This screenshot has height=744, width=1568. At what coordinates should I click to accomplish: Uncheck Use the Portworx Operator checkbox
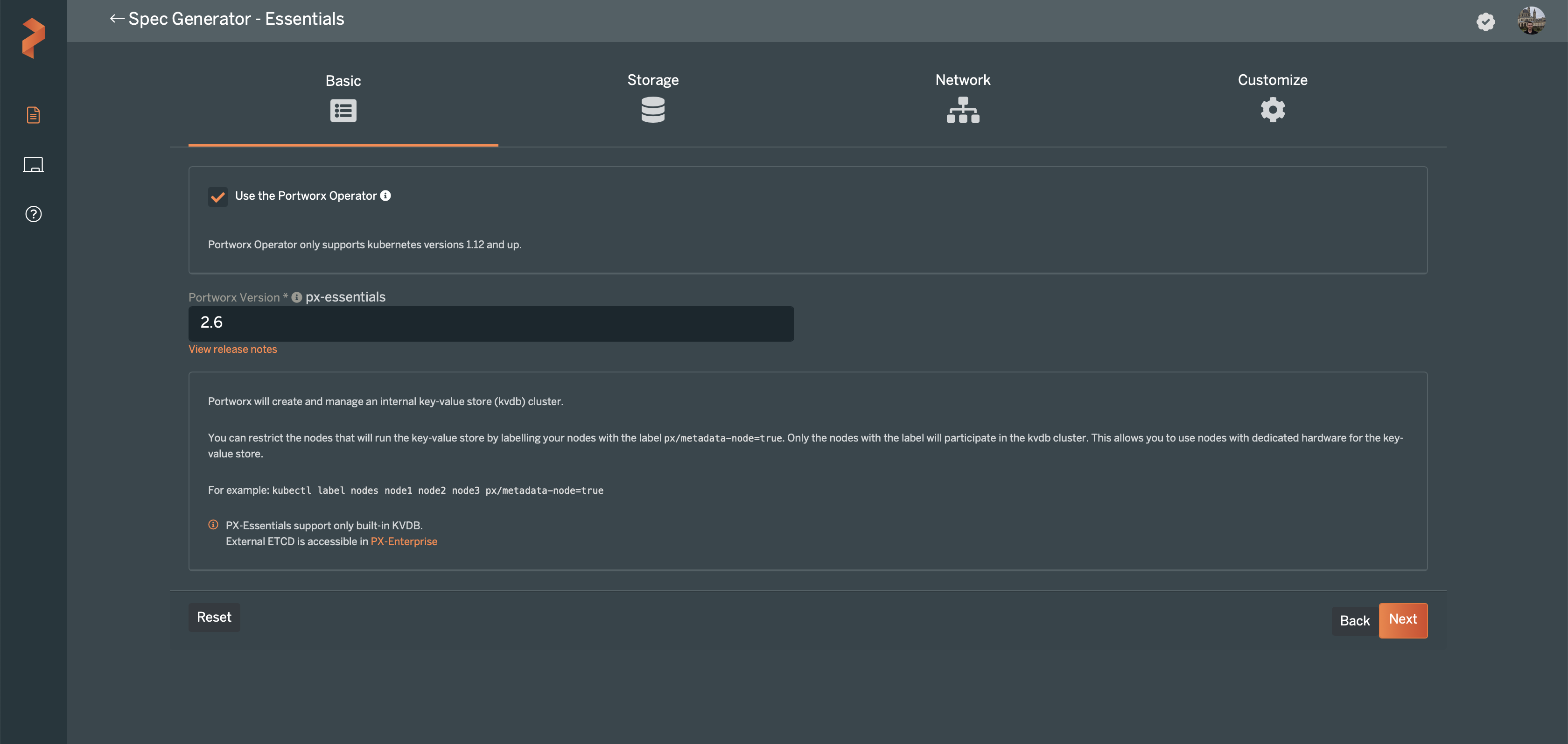pyautogui.click(x=217, y=197)
